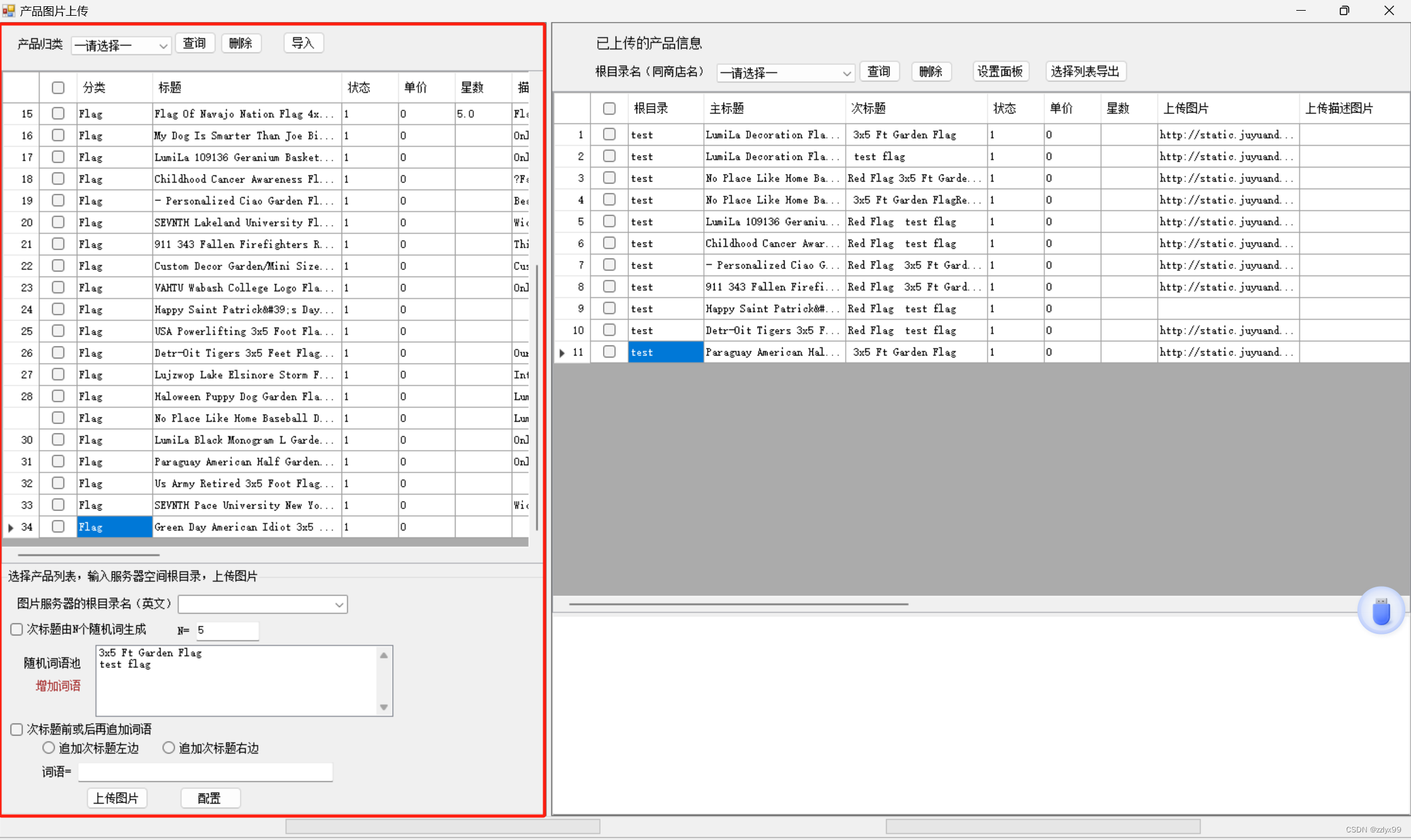Click row 34 pointer arrow in left table
1411x840 pixels.
pos(11,527)
